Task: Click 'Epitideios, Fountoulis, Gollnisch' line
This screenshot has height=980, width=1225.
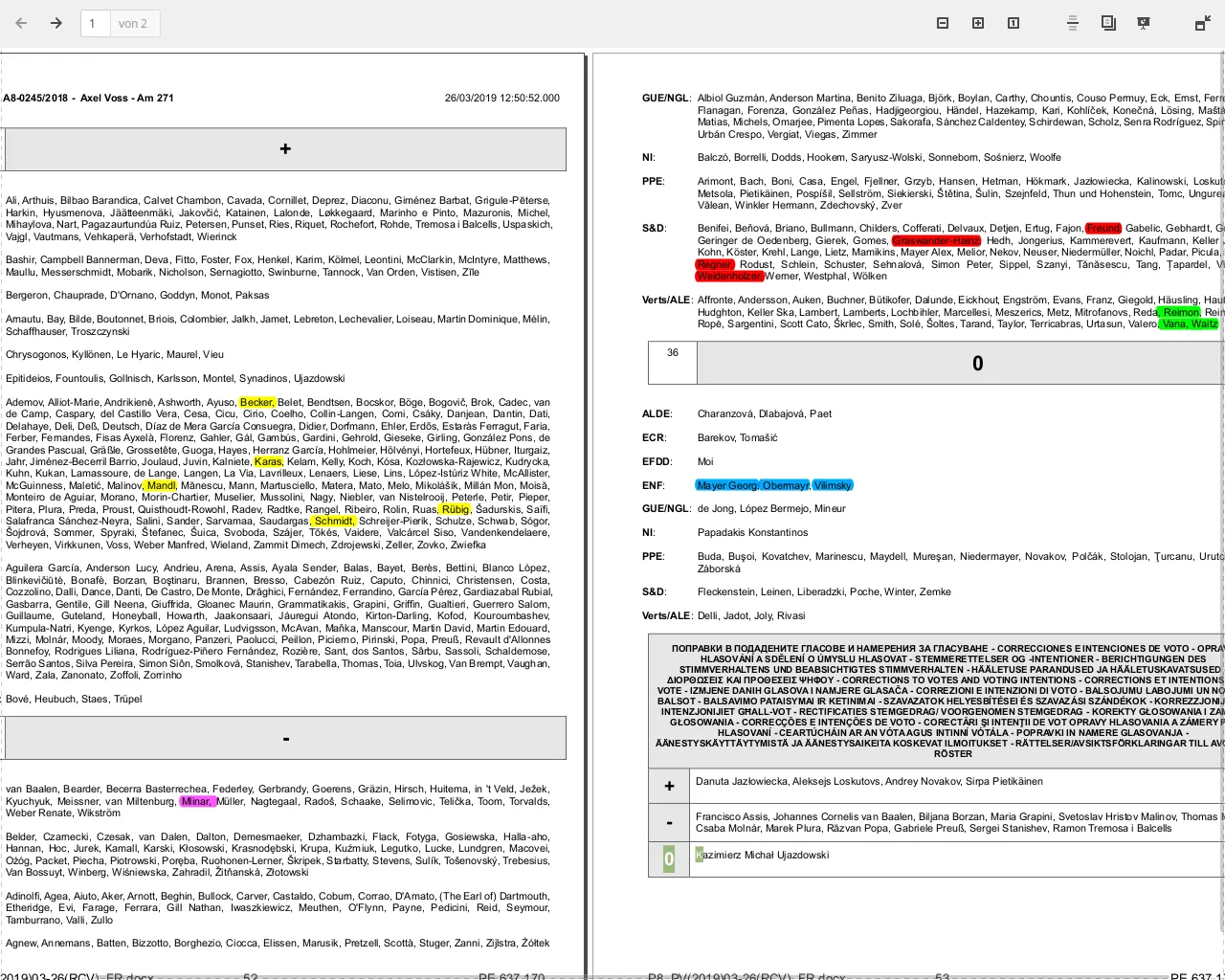Action: [x=175, y=379]
